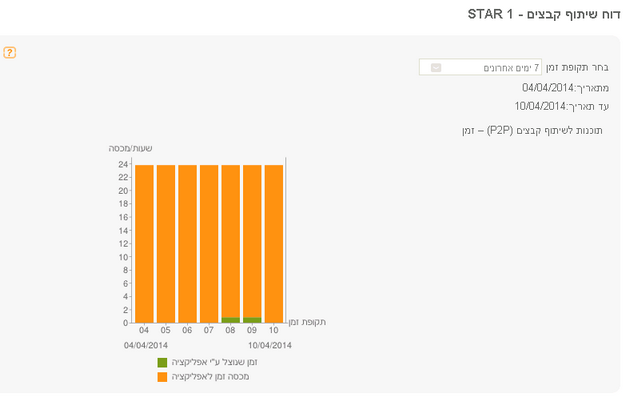Open the orange help question-mark icon
The width and height of the screenshot is (630, 398).
pos(10,53)
